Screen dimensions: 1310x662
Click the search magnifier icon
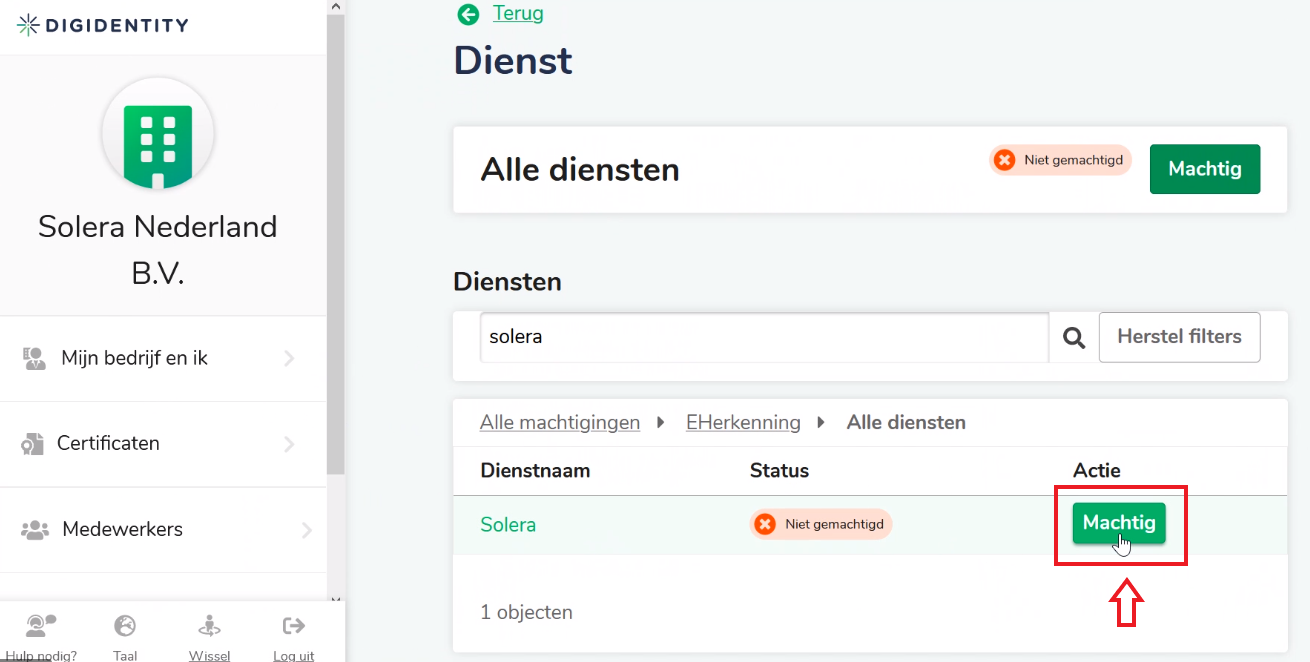tap(1074, 338)
